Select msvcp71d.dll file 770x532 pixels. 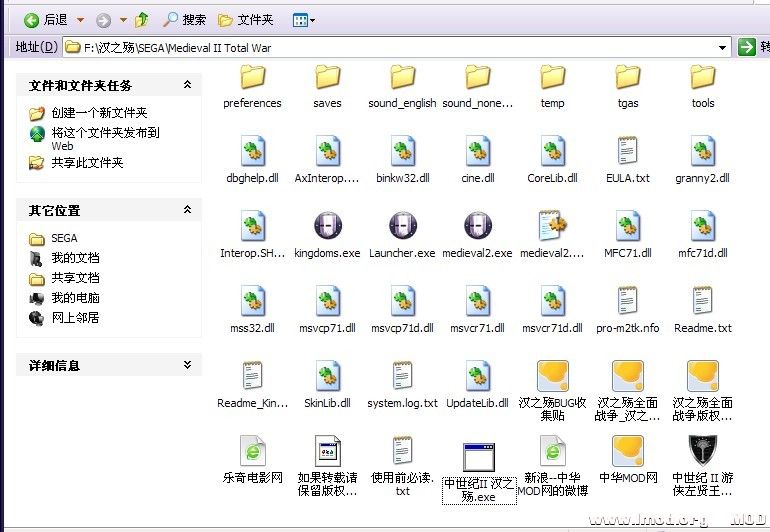coord(403,310)
